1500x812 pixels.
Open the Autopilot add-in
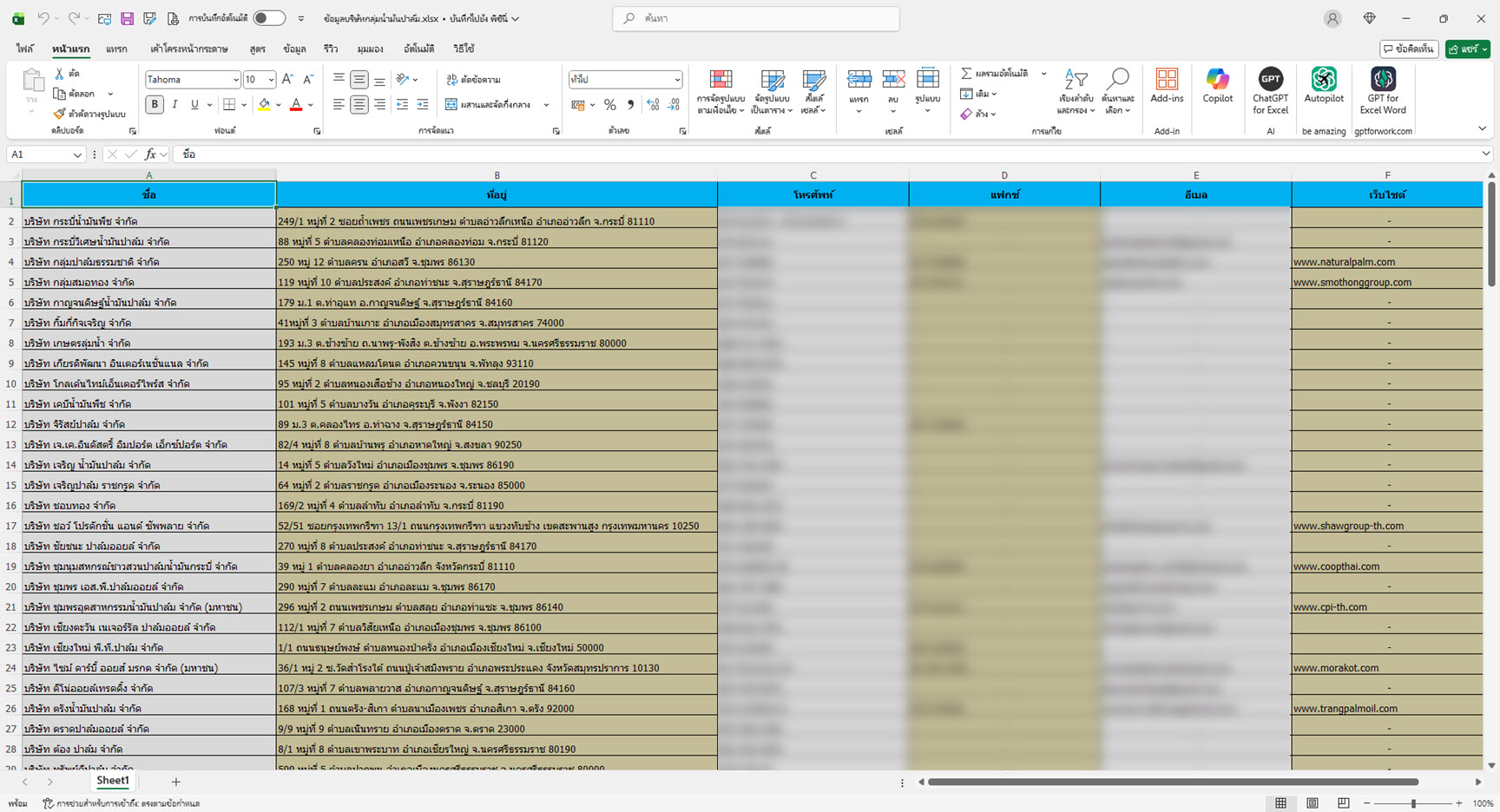1323,87
